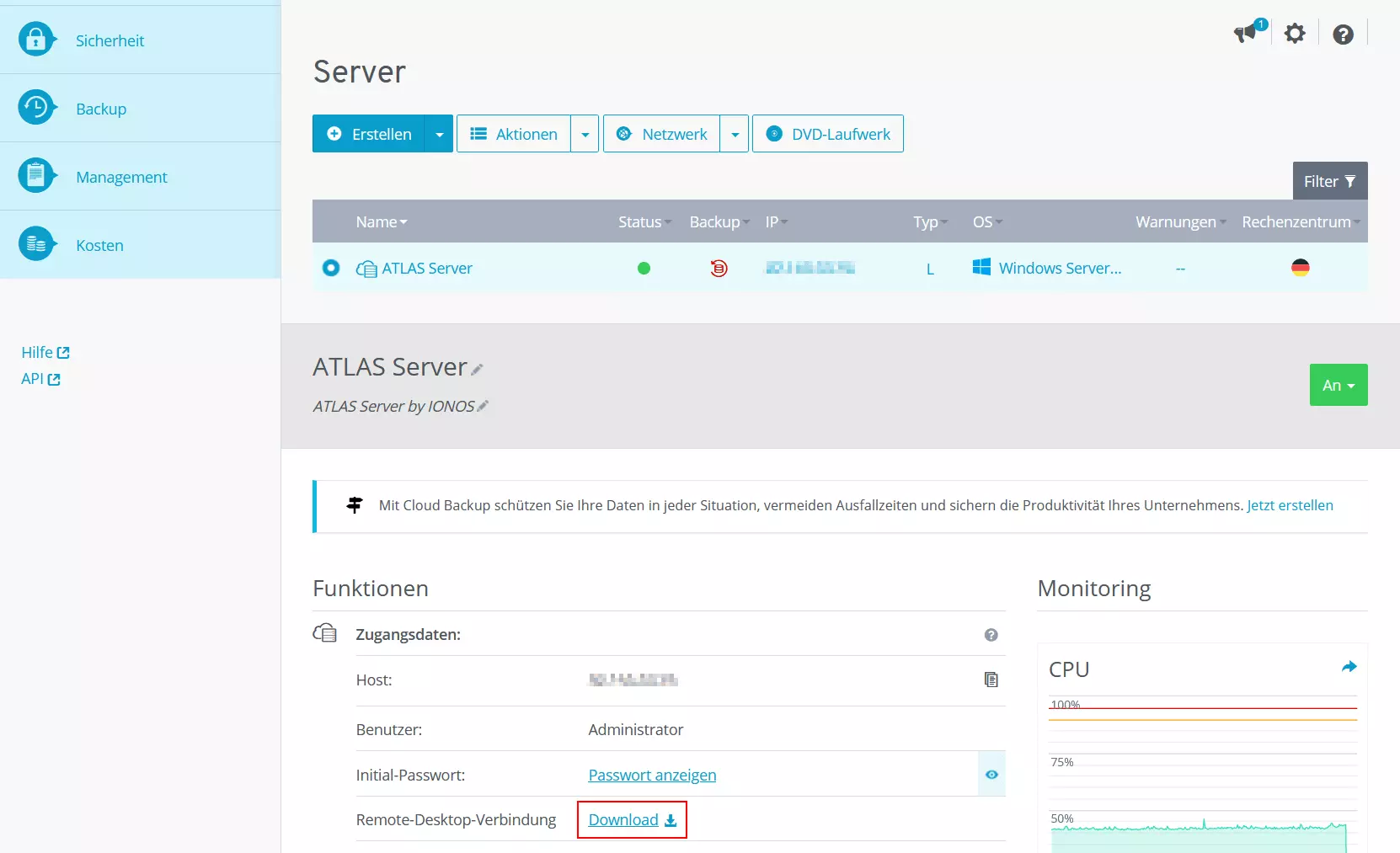This screenshot has height=853, width=1400.
Task: Sort by Status column
Action: [645, 221]
